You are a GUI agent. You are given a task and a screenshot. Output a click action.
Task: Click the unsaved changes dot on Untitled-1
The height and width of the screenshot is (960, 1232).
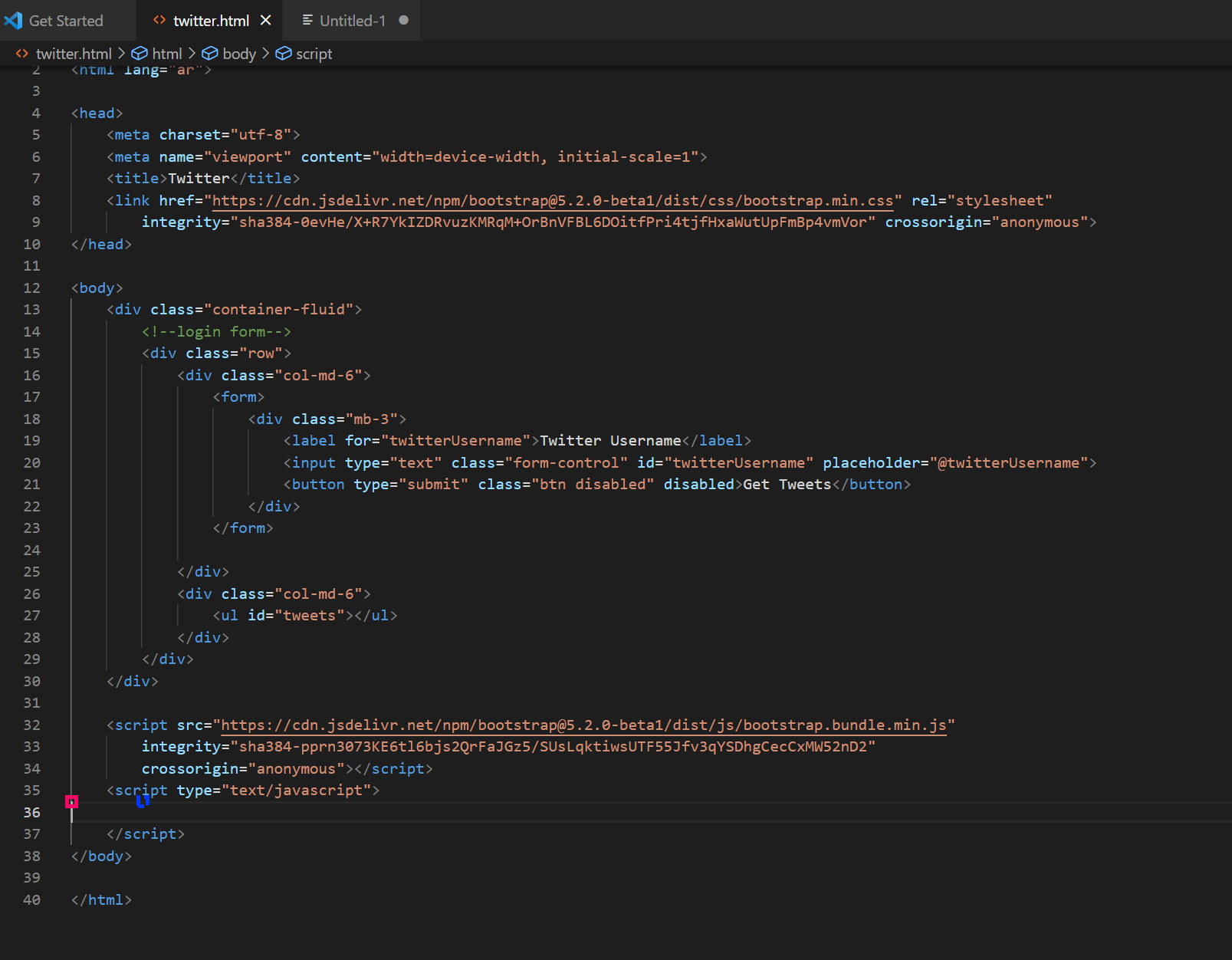point(404,21)
